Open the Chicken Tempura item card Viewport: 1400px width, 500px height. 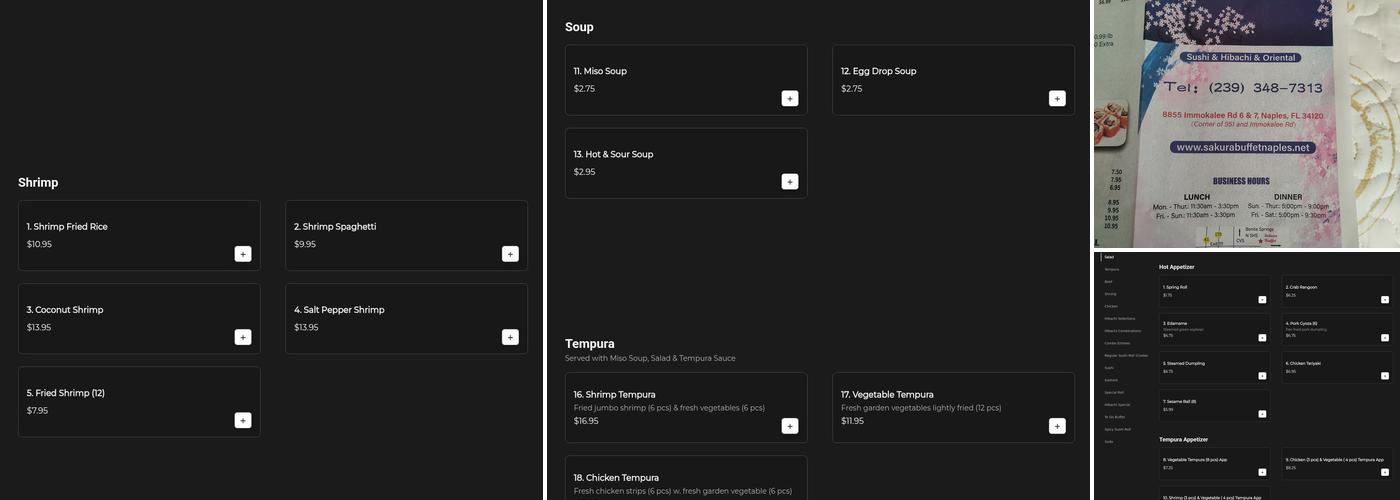(x=685, y=479)
